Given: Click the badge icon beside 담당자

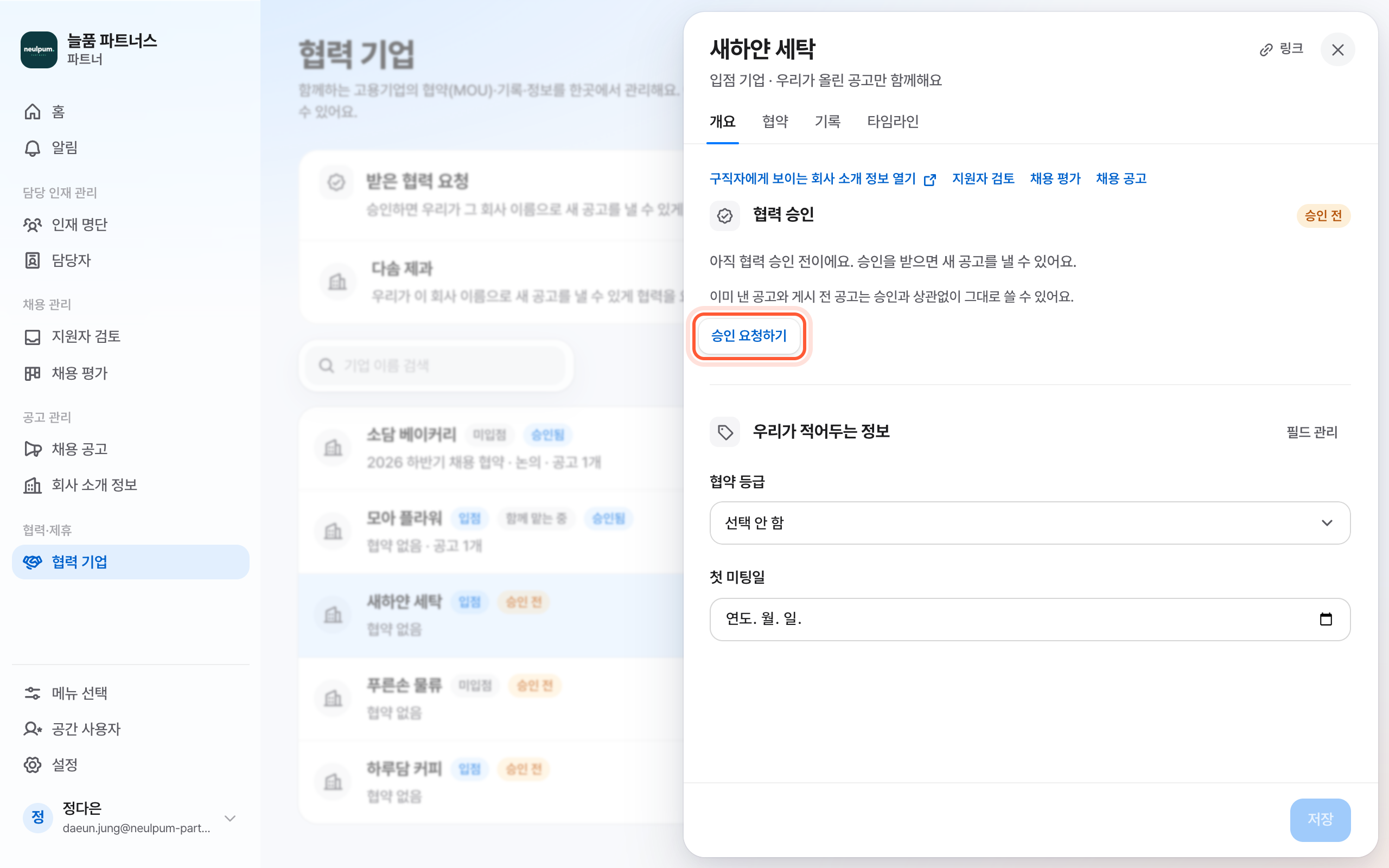Looking at the screenshot, I should pos(33,260).
